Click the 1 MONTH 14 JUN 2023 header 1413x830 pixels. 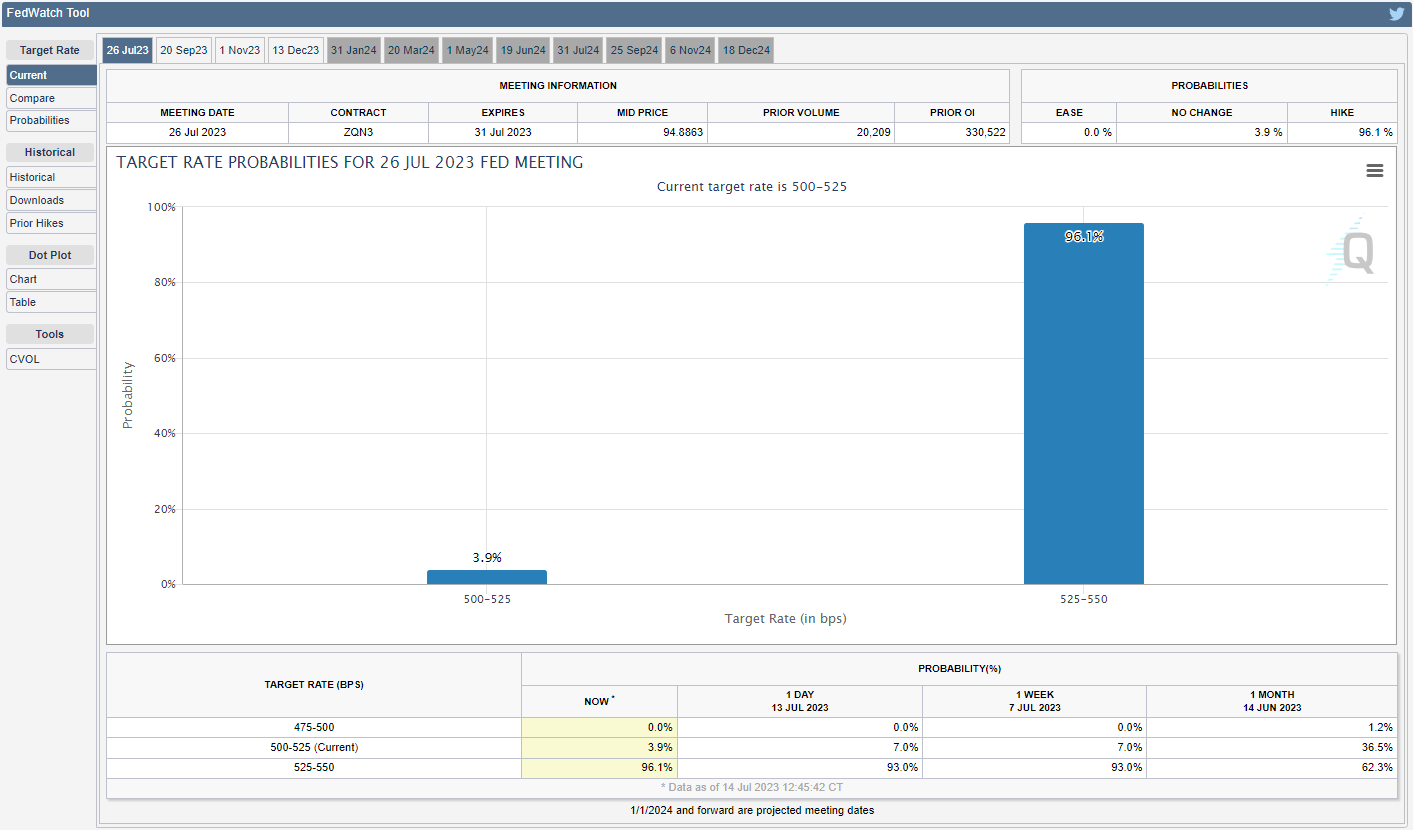(x=1272, y=701)
